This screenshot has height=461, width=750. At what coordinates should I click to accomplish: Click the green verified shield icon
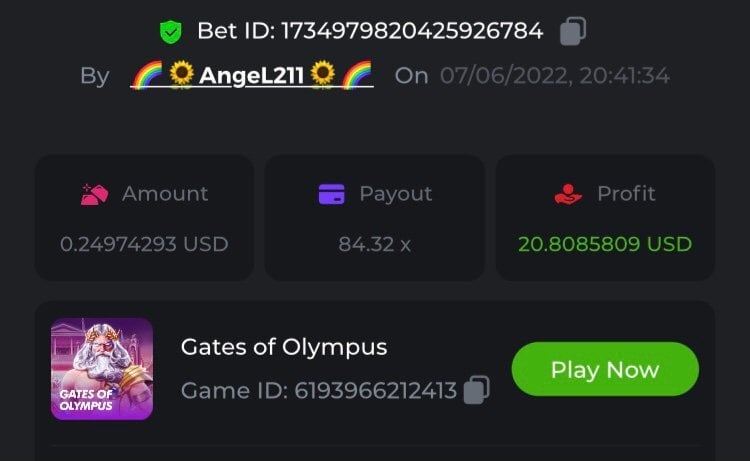(x=171, y=32)
